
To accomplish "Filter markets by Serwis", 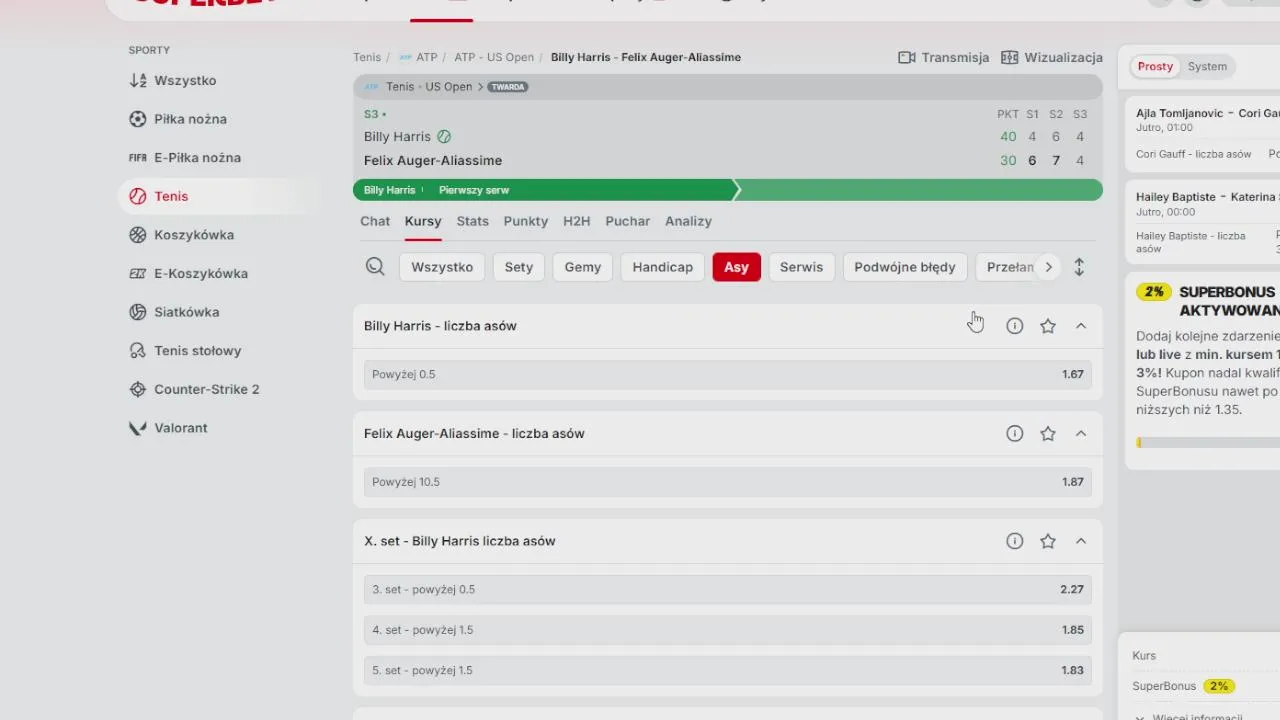I will pos(802,267).
